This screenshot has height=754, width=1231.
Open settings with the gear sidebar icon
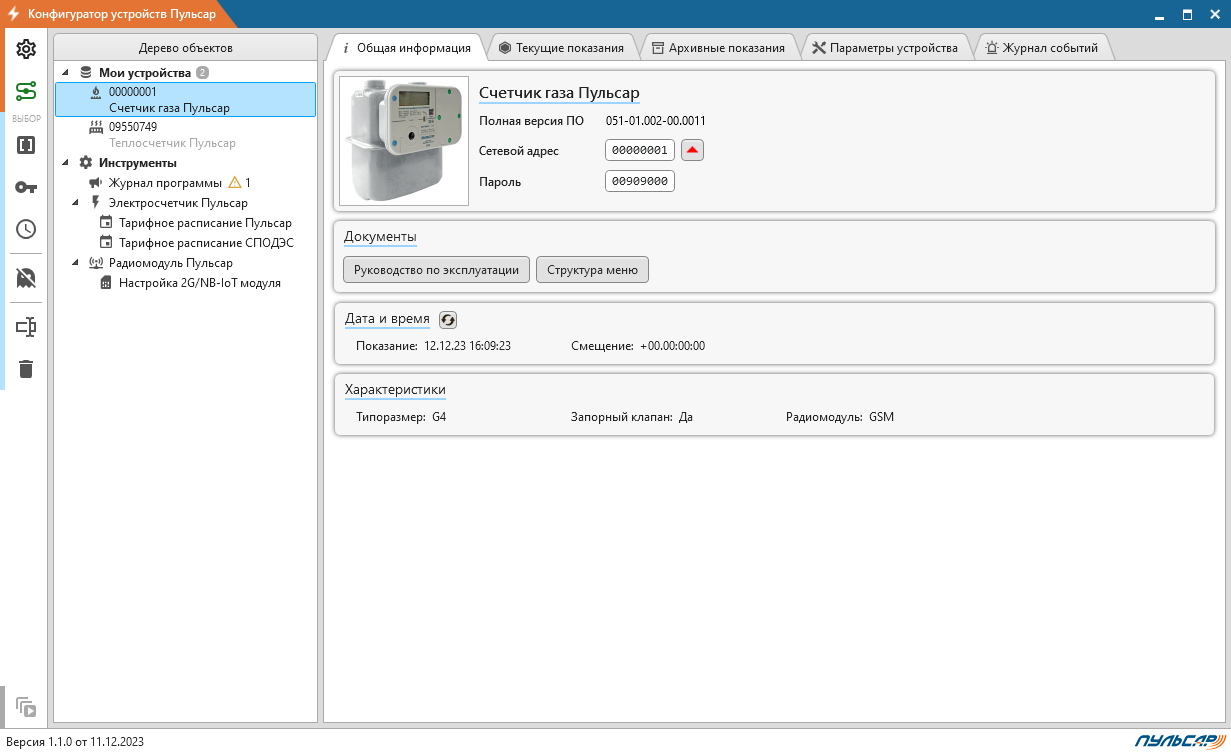(26, 49)
